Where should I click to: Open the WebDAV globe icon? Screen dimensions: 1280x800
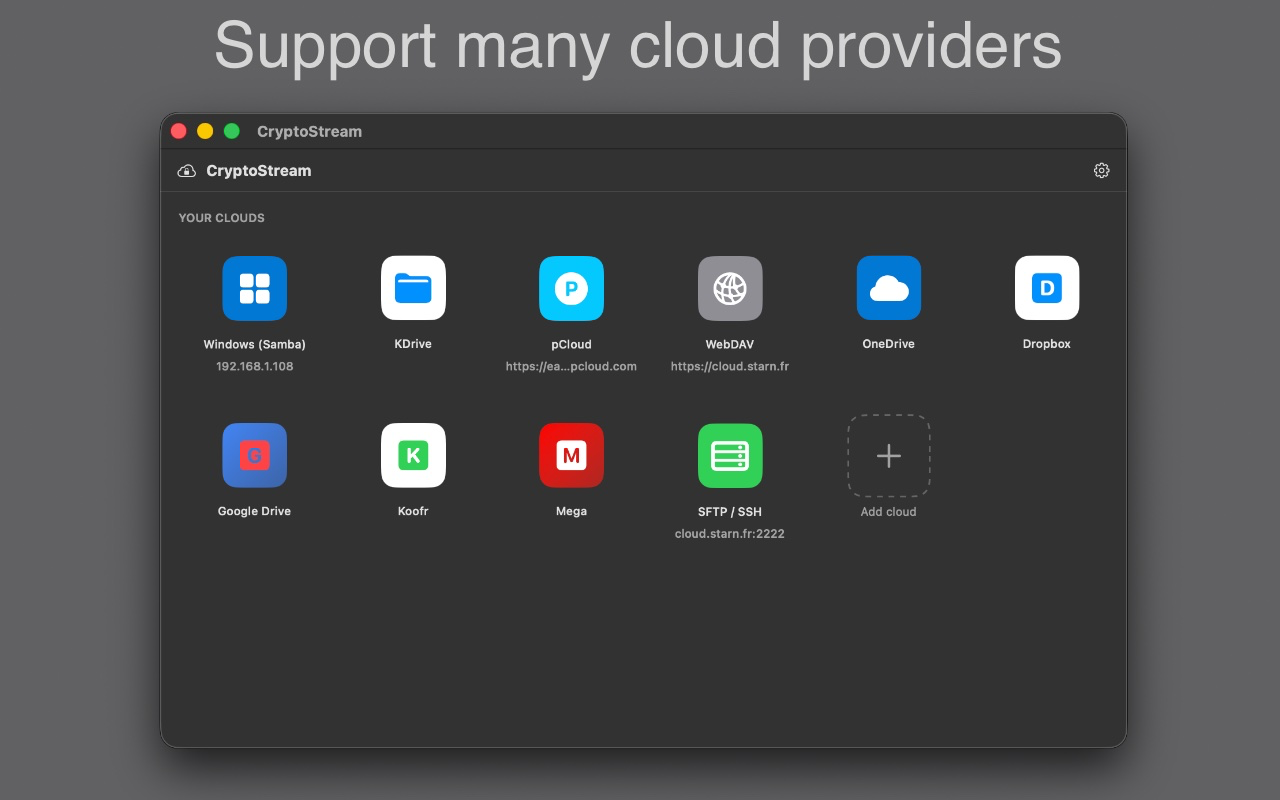[730, 288]
